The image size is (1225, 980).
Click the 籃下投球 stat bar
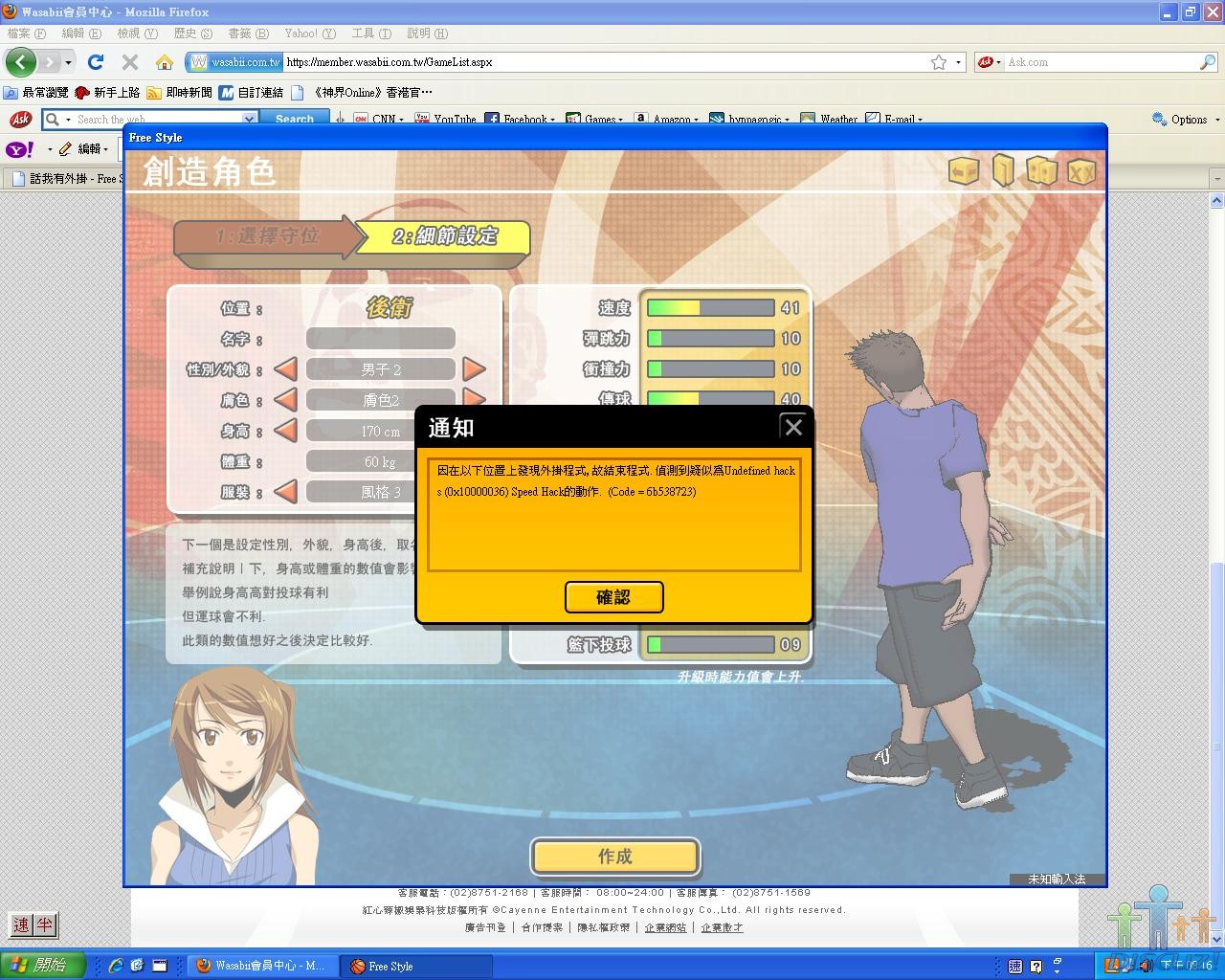pyautogui.click(x=710, y=645)
